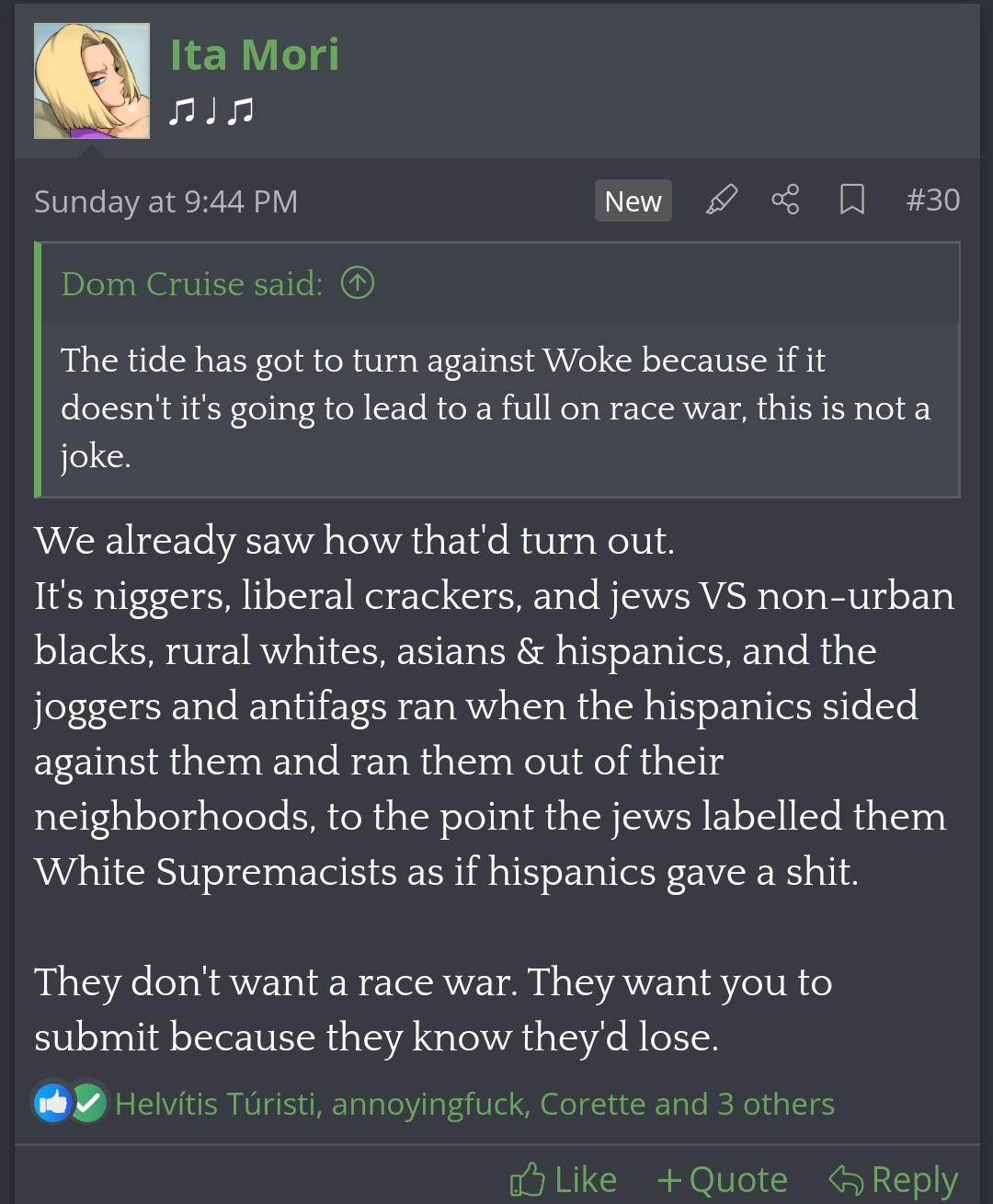Click the New badge on the post

click(633, 201)
